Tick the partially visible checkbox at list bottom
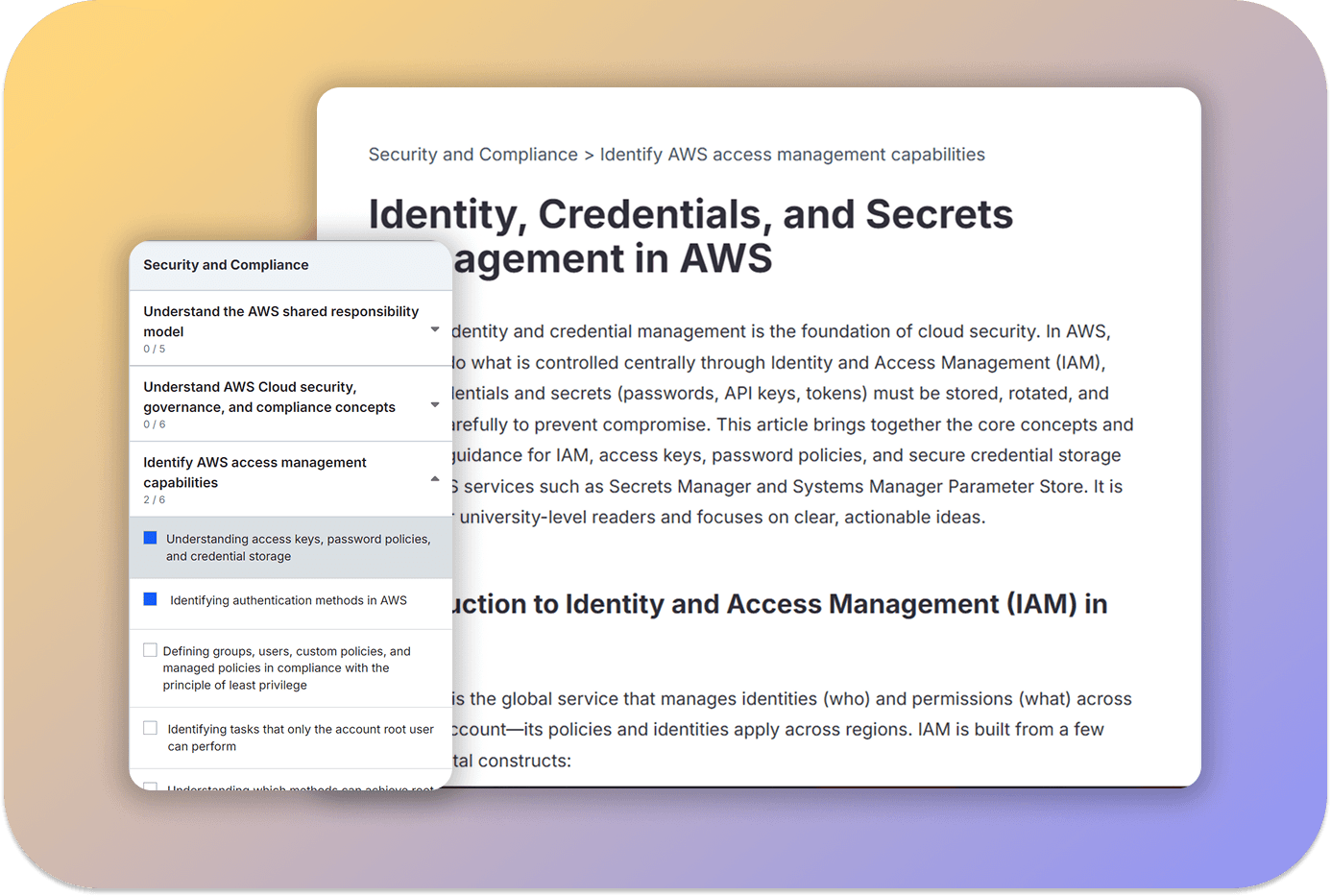 pos(150,787)
